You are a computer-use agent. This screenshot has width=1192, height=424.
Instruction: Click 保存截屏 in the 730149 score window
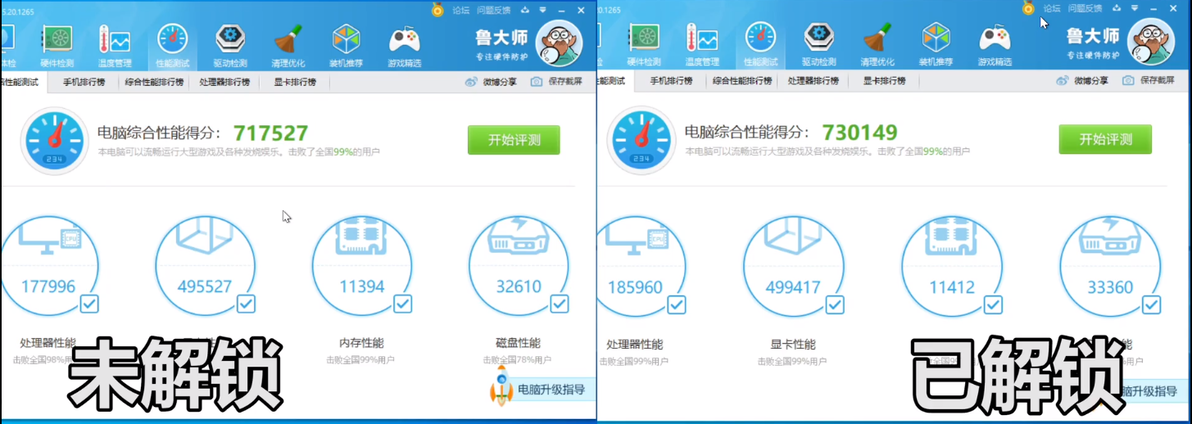pyautogui.click(x=1149, y=81)
